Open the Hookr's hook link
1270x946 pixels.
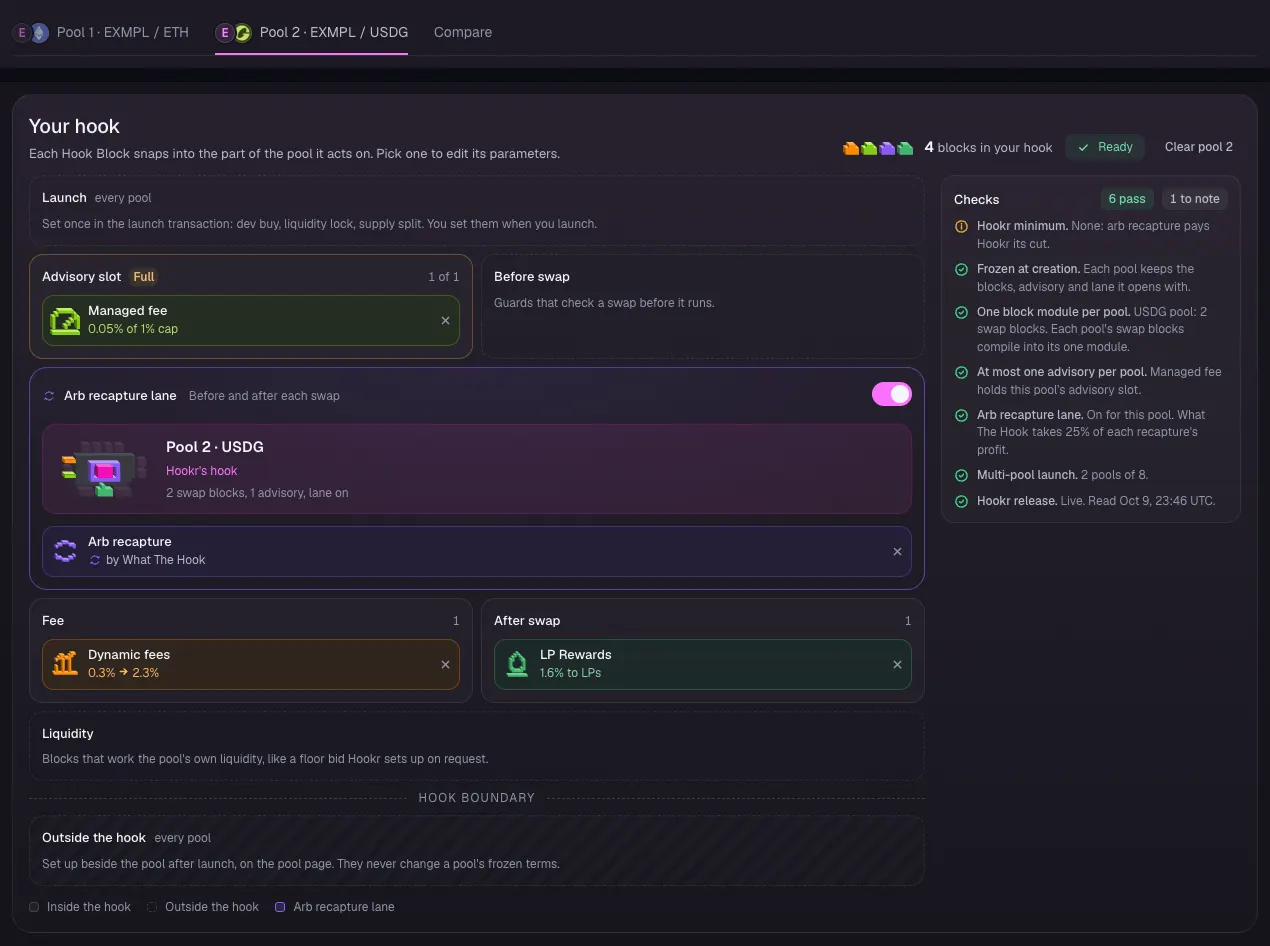point(202,471)
